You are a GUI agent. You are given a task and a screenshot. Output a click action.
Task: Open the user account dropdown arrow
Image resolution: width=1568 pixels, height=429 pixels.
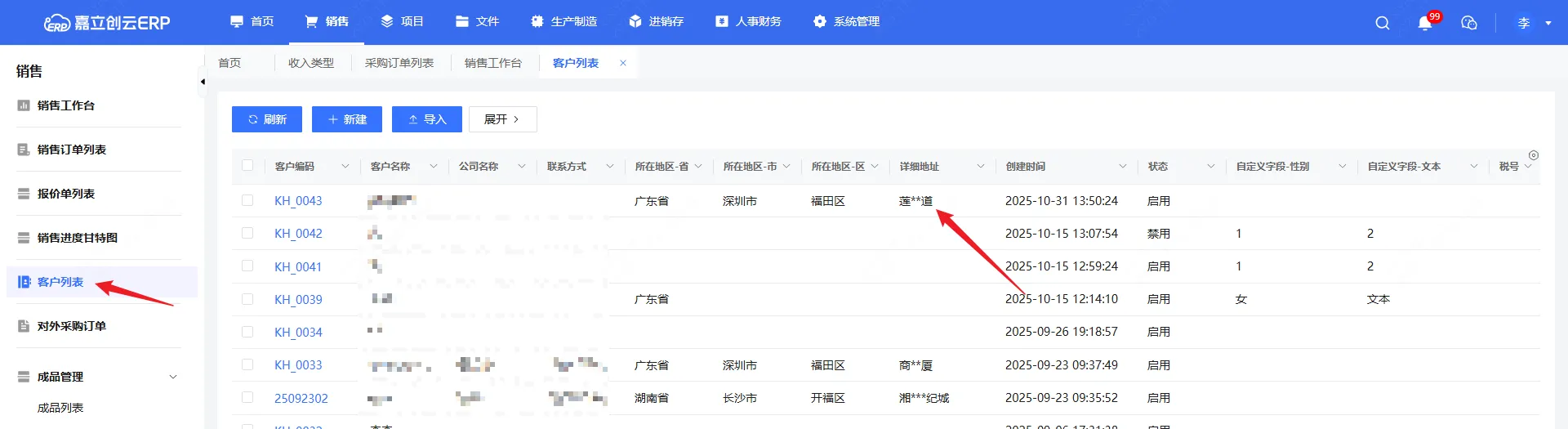tap(1548, 23)
